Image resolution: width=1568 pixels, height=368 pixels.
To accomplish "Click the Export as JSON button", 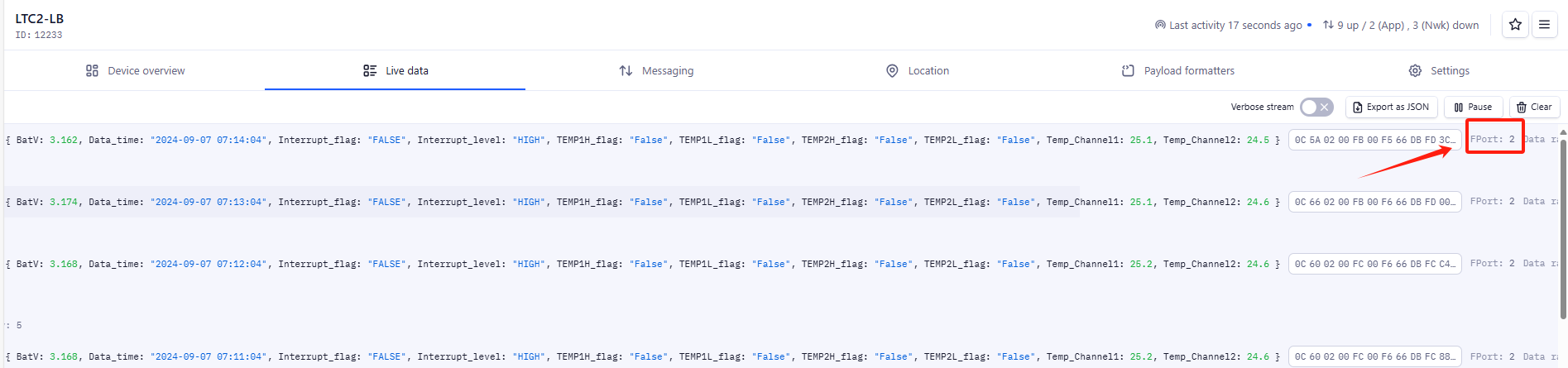I will pos(1392,108).
